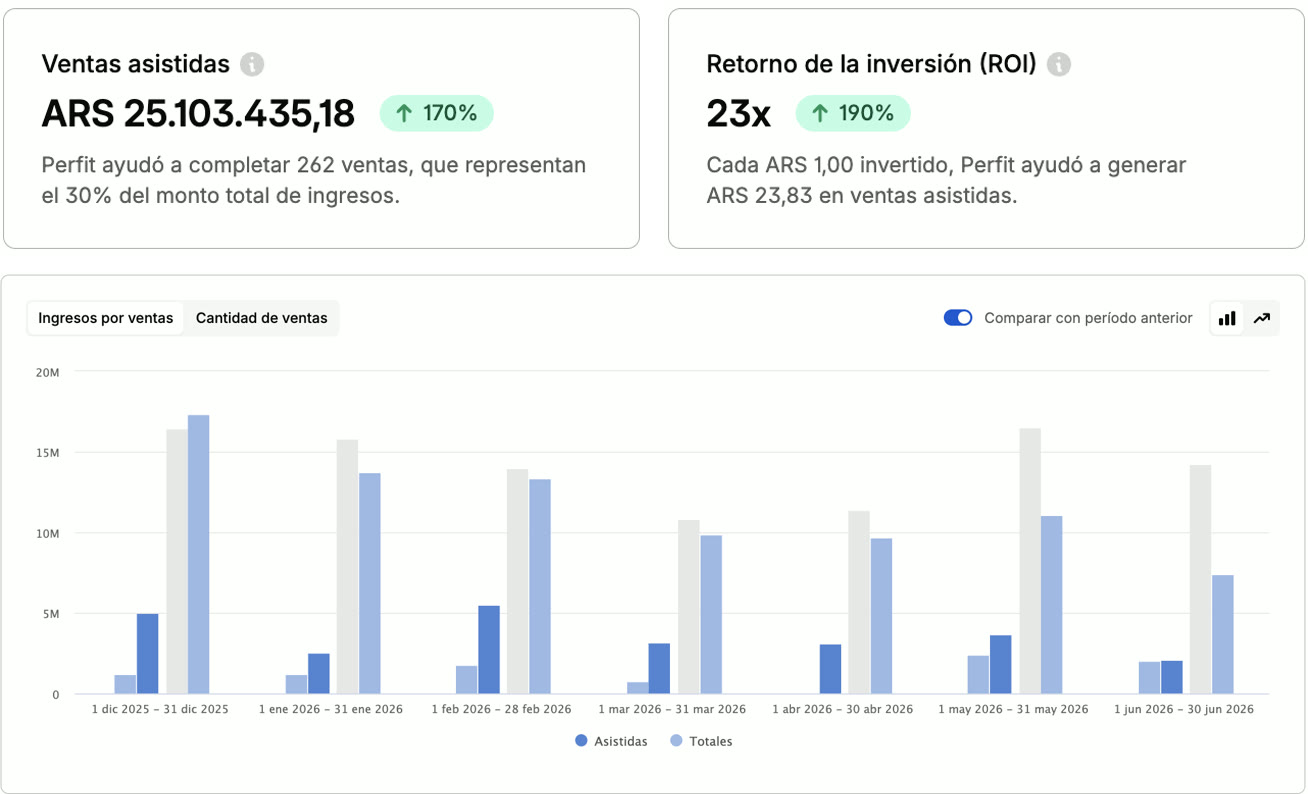Click the 1 may 2026 – 31 may 2026 axis label
This screenshot has width=1308, height=794.
pos(1013,709)
